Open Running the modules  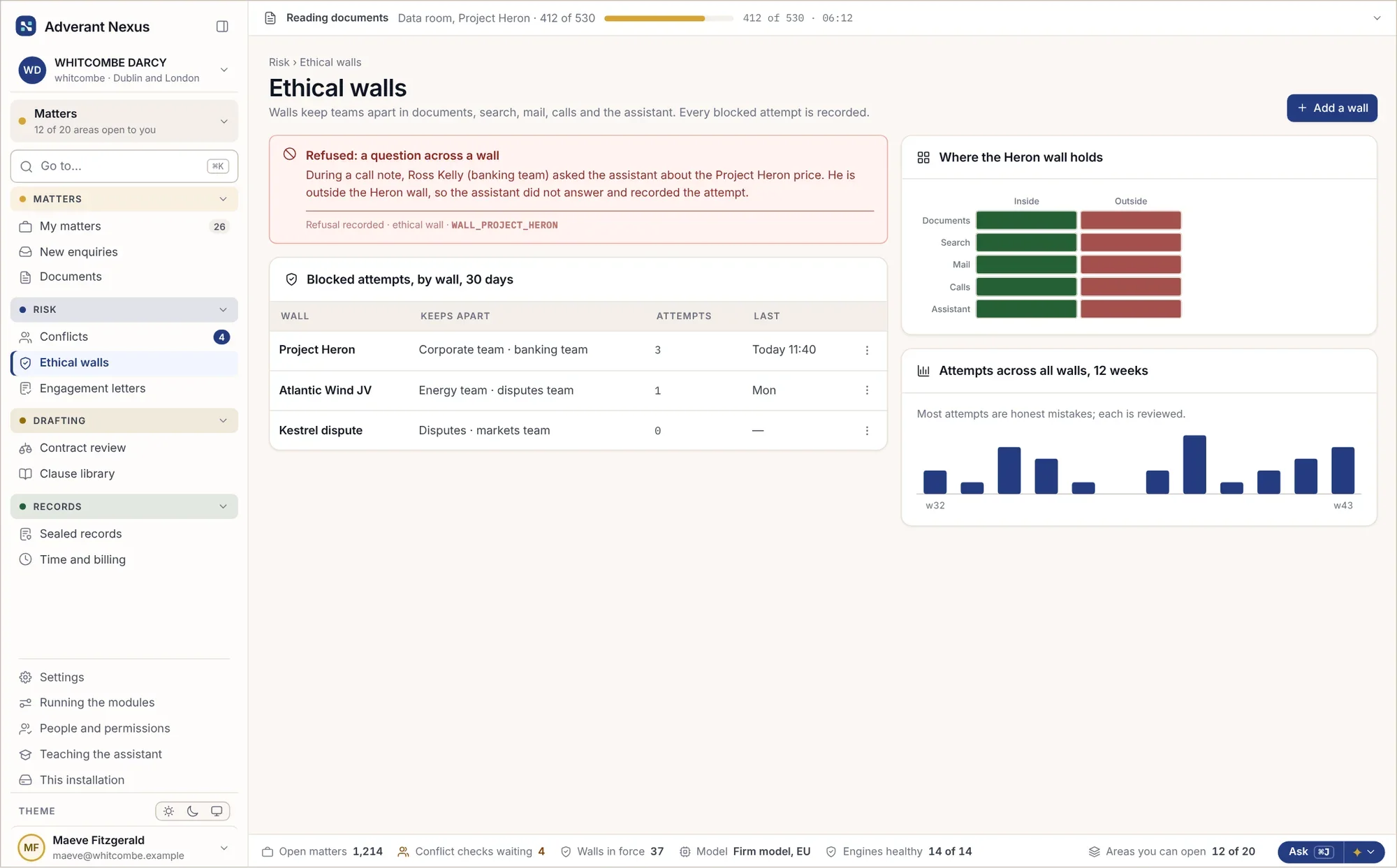[x=124, y=703]
